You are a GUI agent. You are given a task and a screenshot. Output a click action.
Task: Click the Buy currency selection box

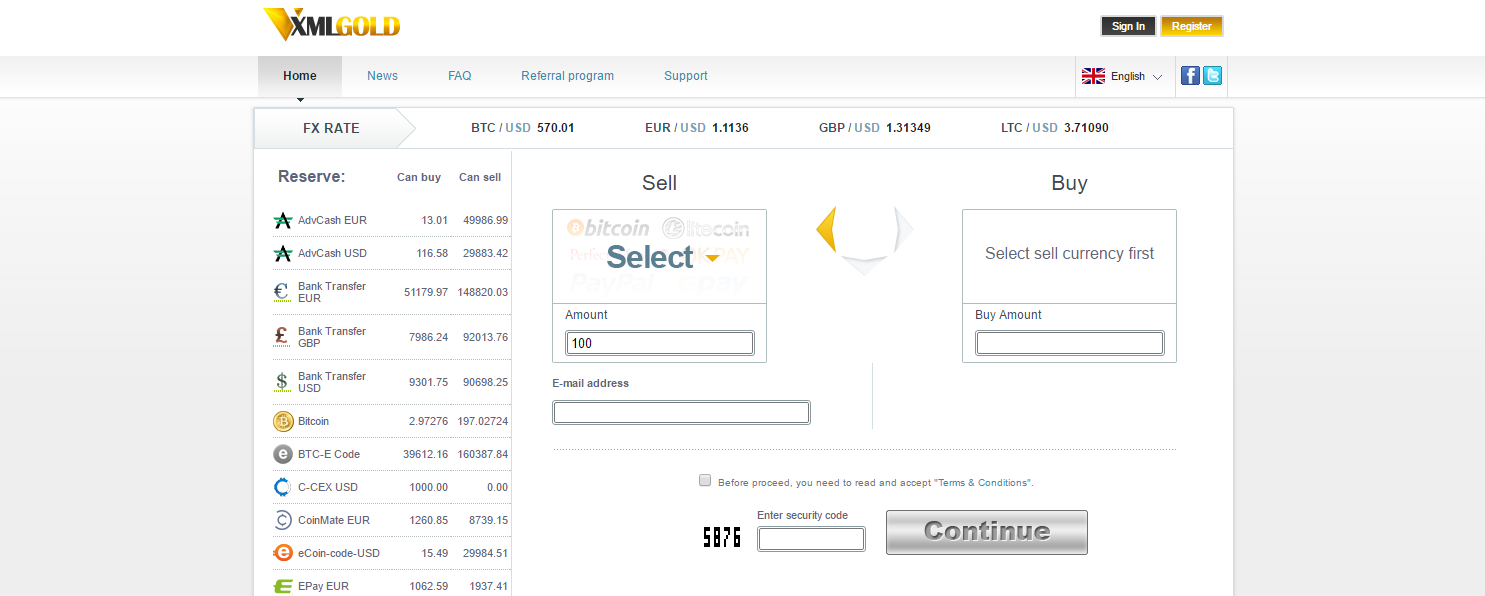[x=1069, y=254]
